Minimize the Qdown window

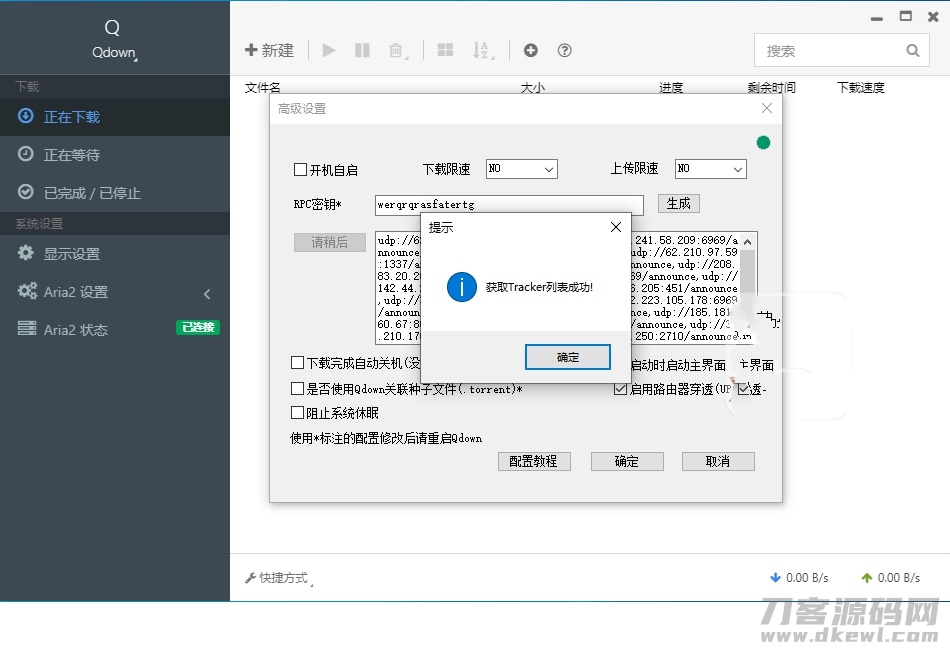coord(877,18)
